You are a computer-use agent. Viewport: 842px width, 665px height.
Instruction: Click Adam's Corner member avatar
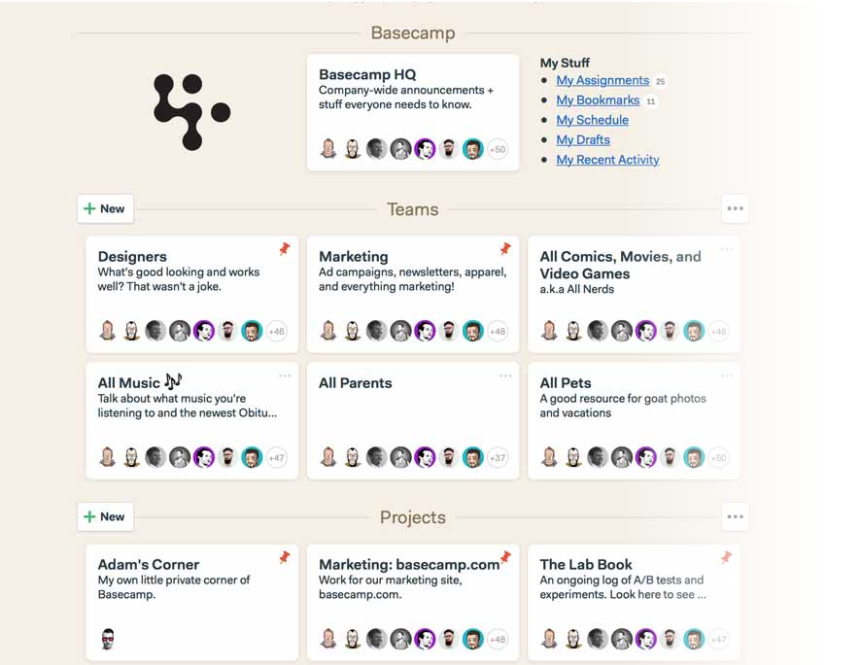108,639
